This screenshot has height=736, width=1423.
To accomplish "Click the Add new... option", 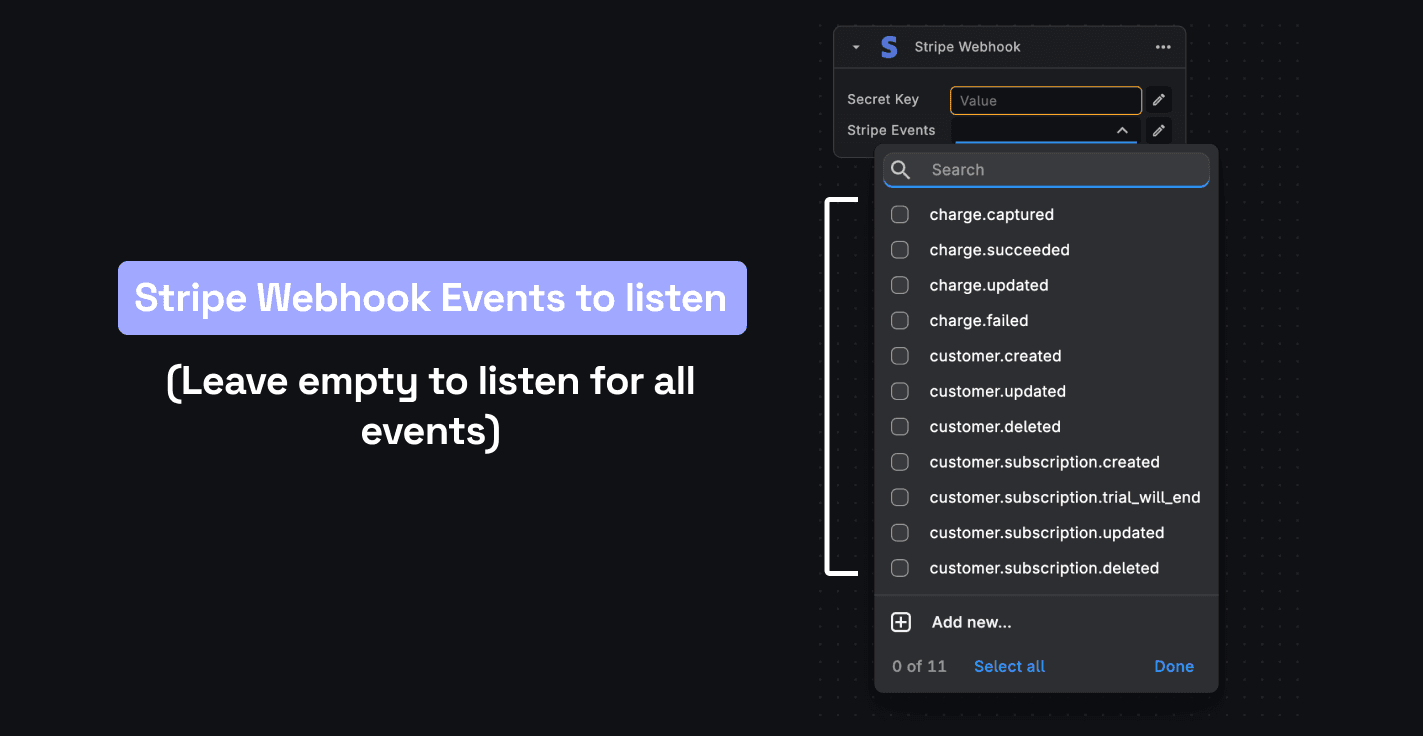I will click(971, 622).
